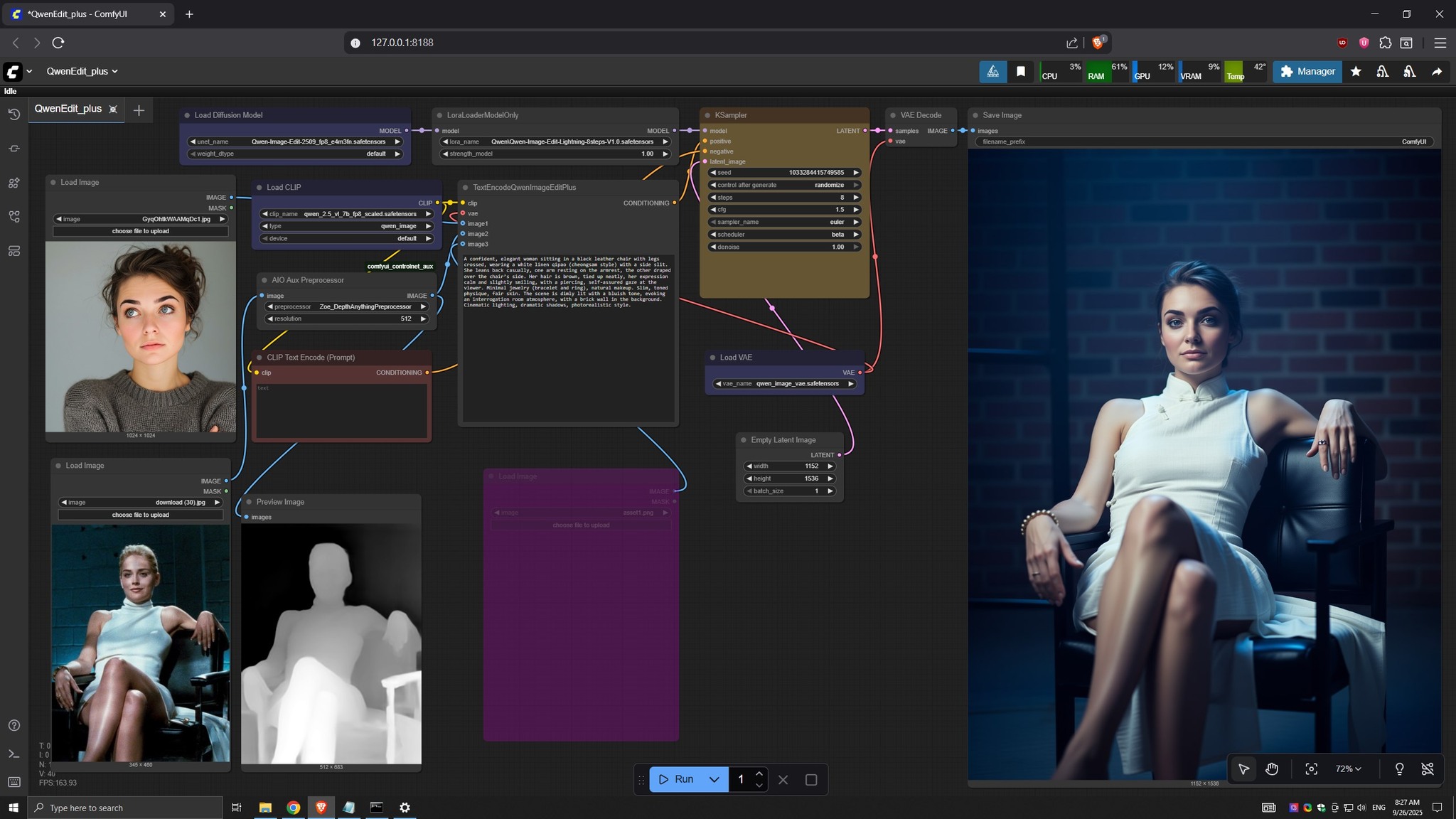Click the share arrow icon in ComfyUI toolbar

point(1437,71)
